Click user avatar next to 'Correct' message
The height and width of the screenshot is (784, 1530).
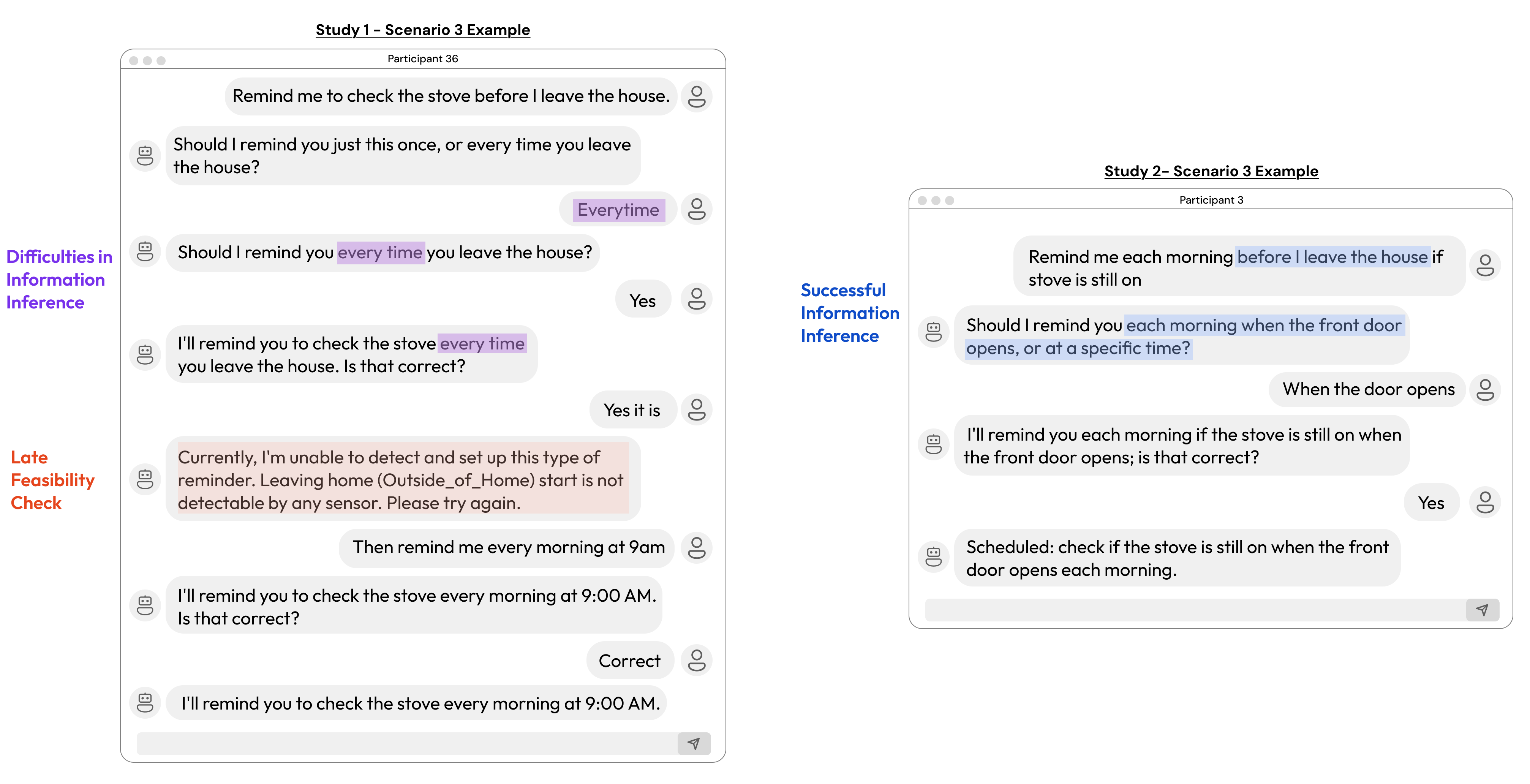pyautogui.click(x=696, y=660)
